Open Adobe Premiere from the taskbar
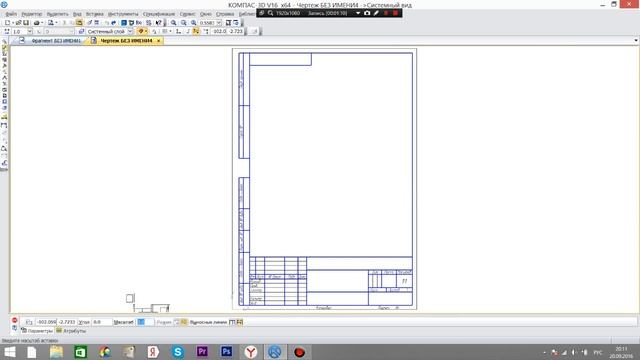The height and width of the screenshot is (360, 640). [202, 352]
